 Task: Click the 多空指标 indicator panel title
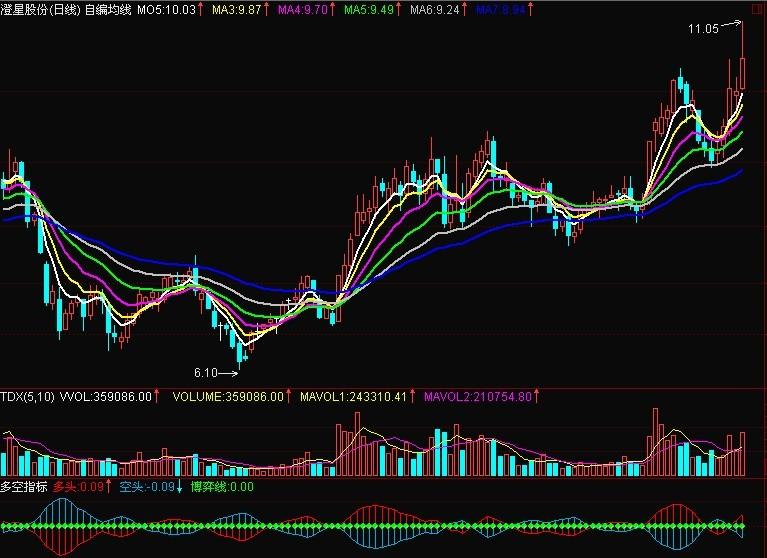[x=24, y=487]
